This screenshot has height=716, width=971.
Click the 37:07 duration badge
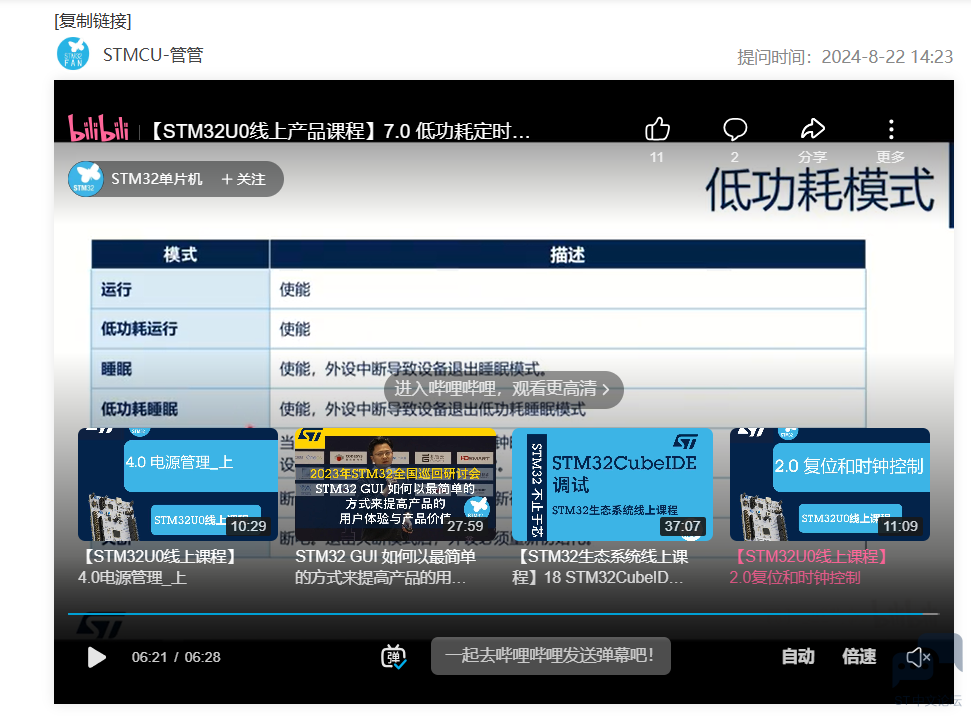coord(682,526)
